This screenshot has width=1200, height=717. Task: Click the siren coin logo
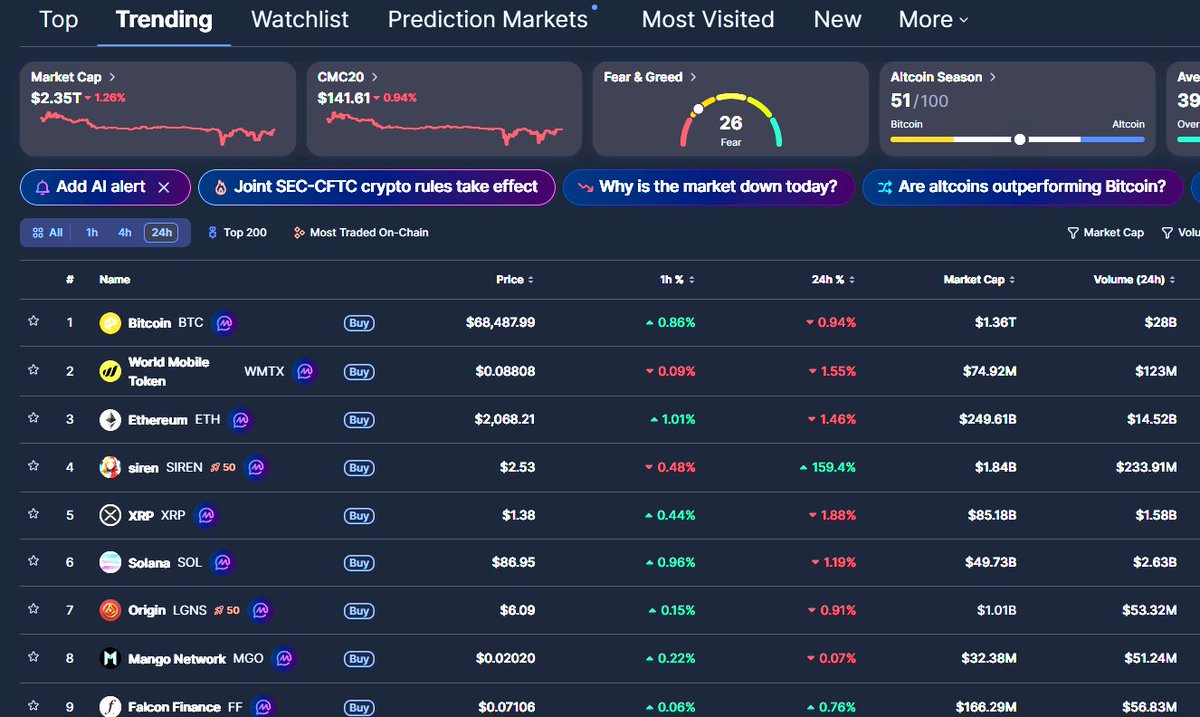110,467
